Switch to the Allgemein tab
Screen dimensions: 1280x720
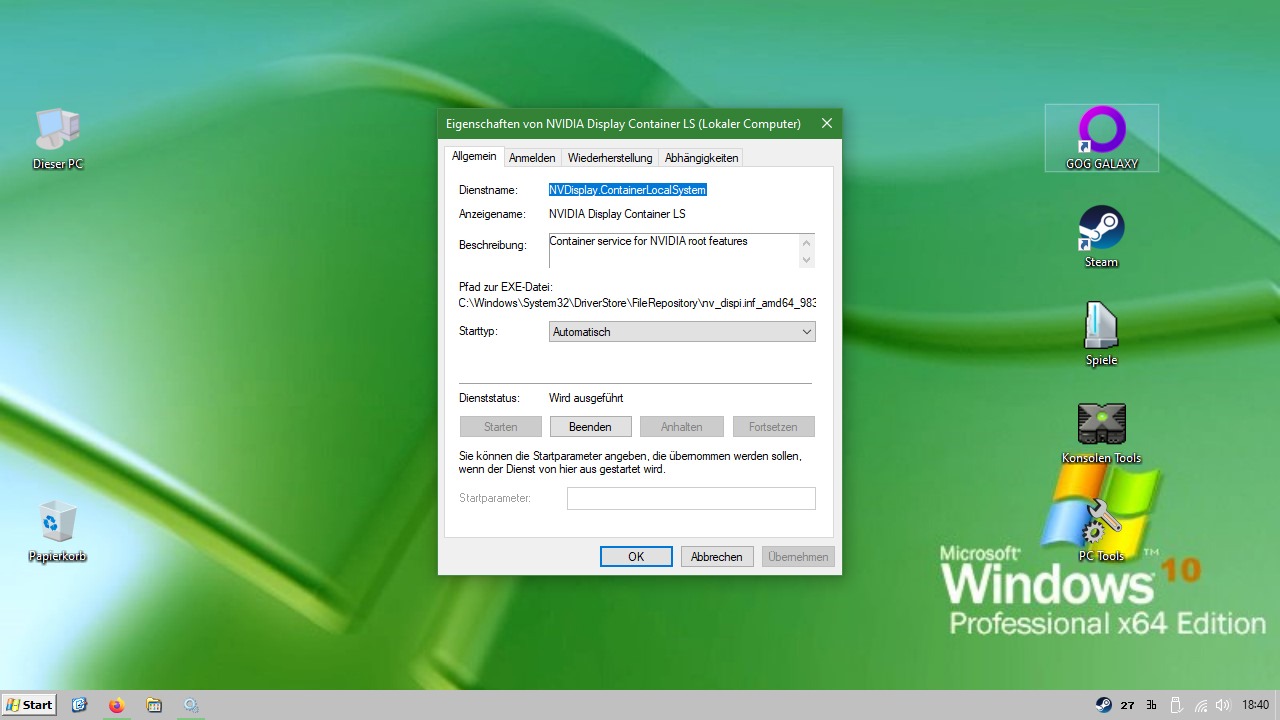[474, 157]
